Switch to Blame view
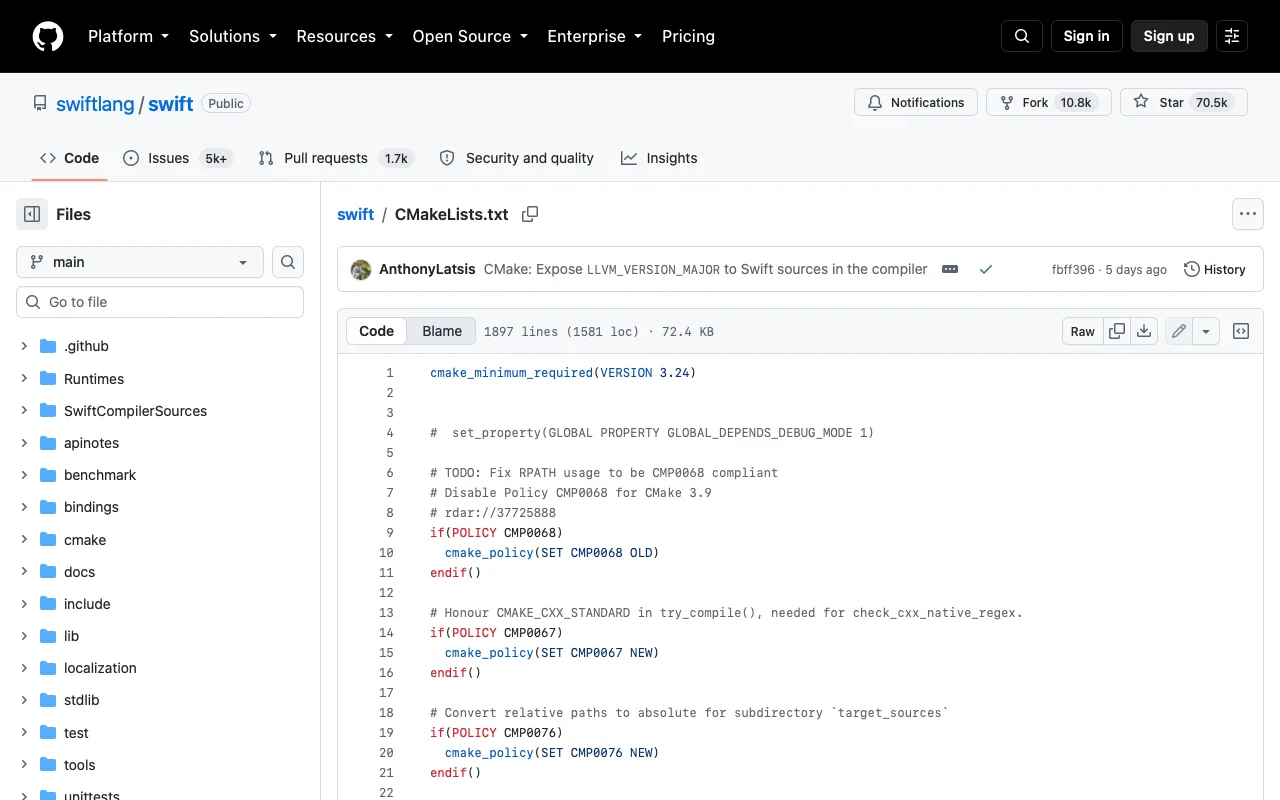Image resolution: width=1280 pixels, height=800 pixels. 442,331
